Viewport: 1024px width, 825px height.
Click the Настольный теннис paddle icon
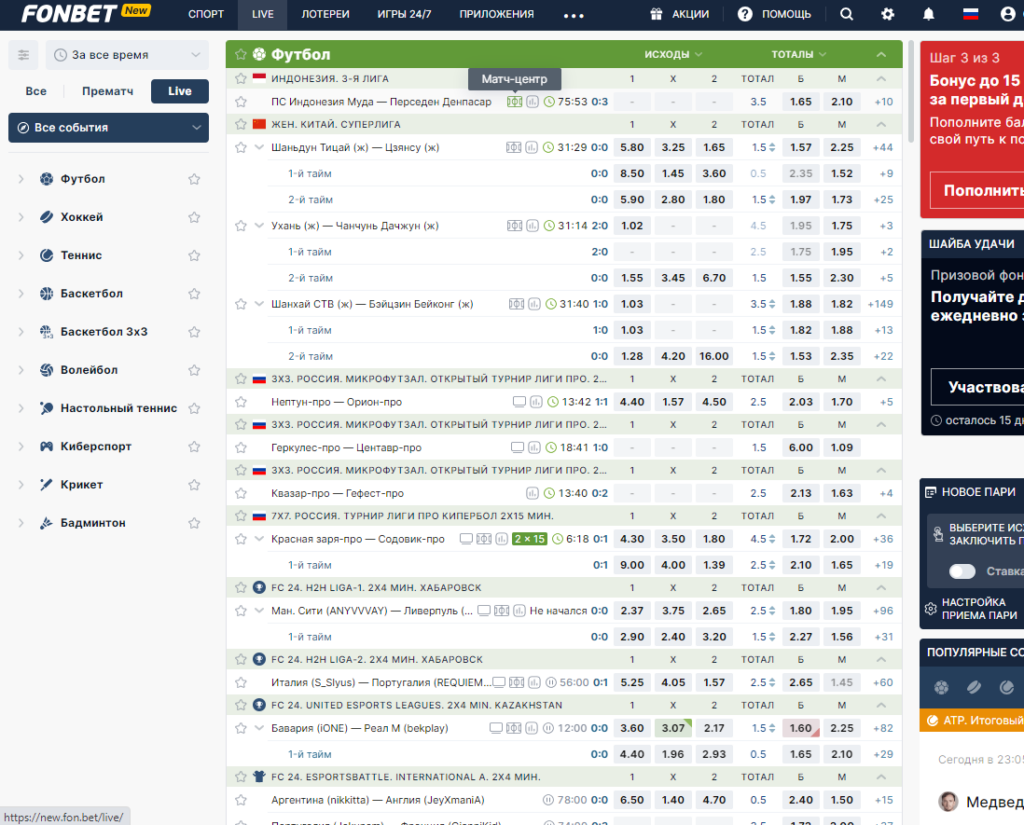[x=46, y=408]
